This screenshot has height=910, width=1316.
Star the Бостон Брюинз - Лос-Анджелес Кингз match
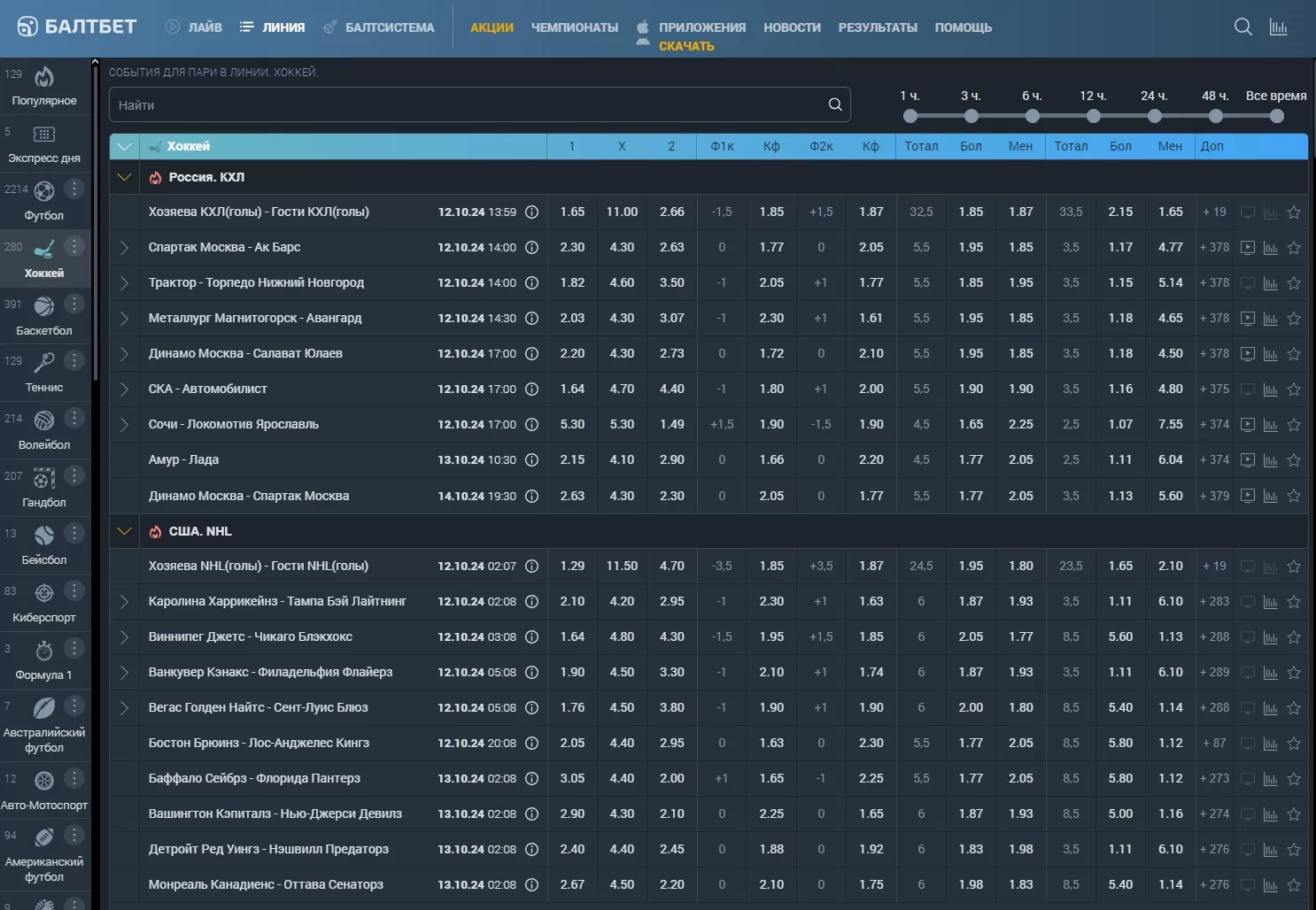(x=1294, y=744)
